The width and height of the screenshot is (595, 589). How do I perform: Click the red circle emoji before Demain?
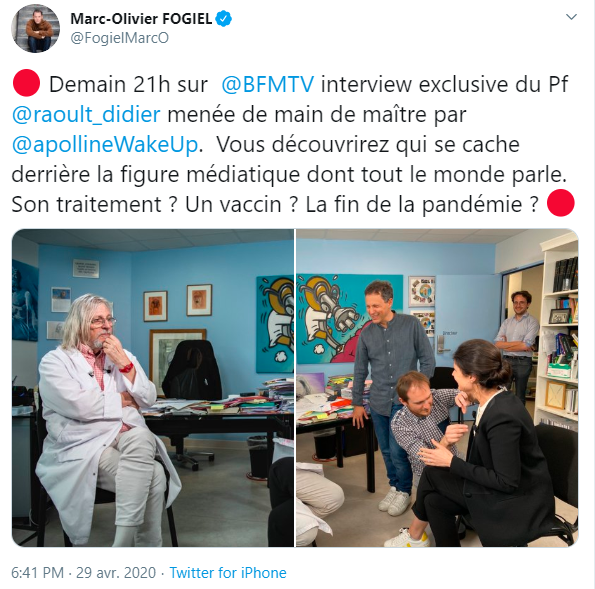(26, 83)
